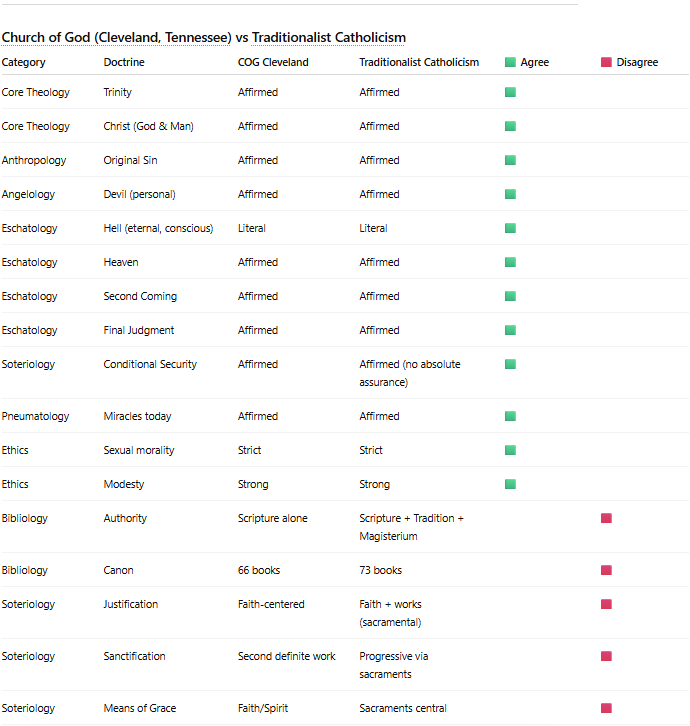Click the green marker in Modesty row
The height and width of the screenshot is (726, 690).
[x=510, y=484]
